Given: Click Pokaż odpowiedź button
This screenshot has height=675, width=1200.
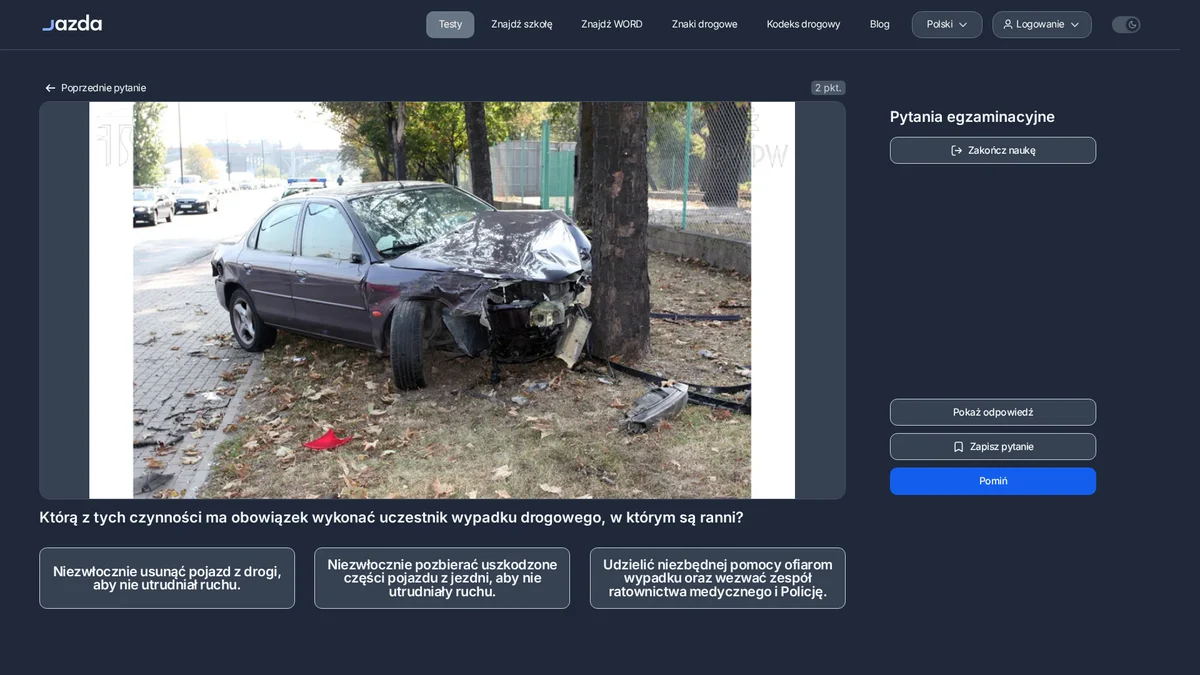Looking at the screenshot, I should pyautogui.click(x=993, y=412).
